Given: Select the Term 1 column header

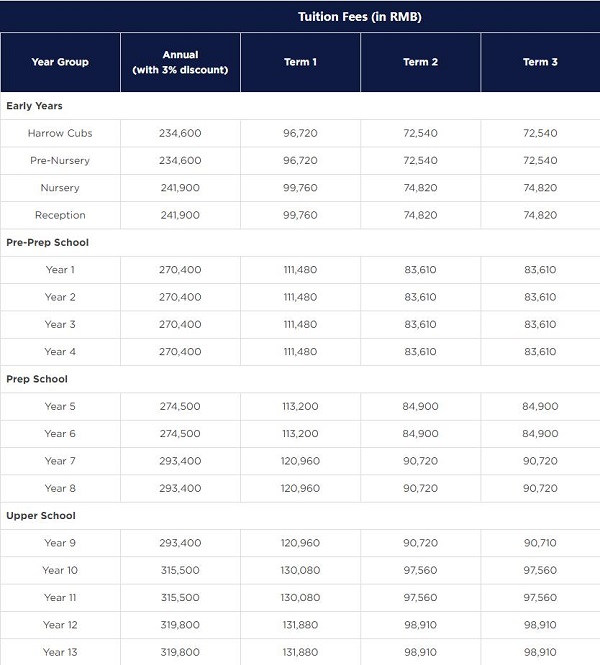Looking at the screenshot, I should click(x=300, y=62).
